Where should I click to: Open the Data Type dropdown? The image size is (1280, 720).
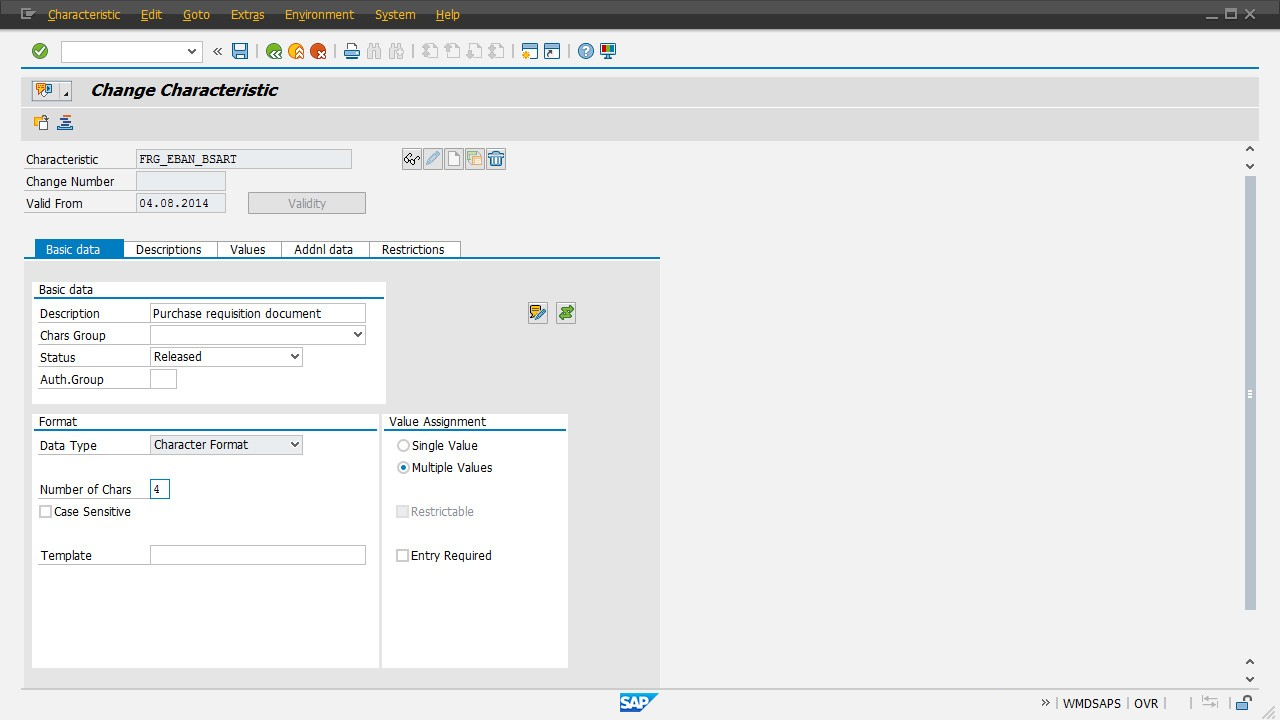click(294, 445)
